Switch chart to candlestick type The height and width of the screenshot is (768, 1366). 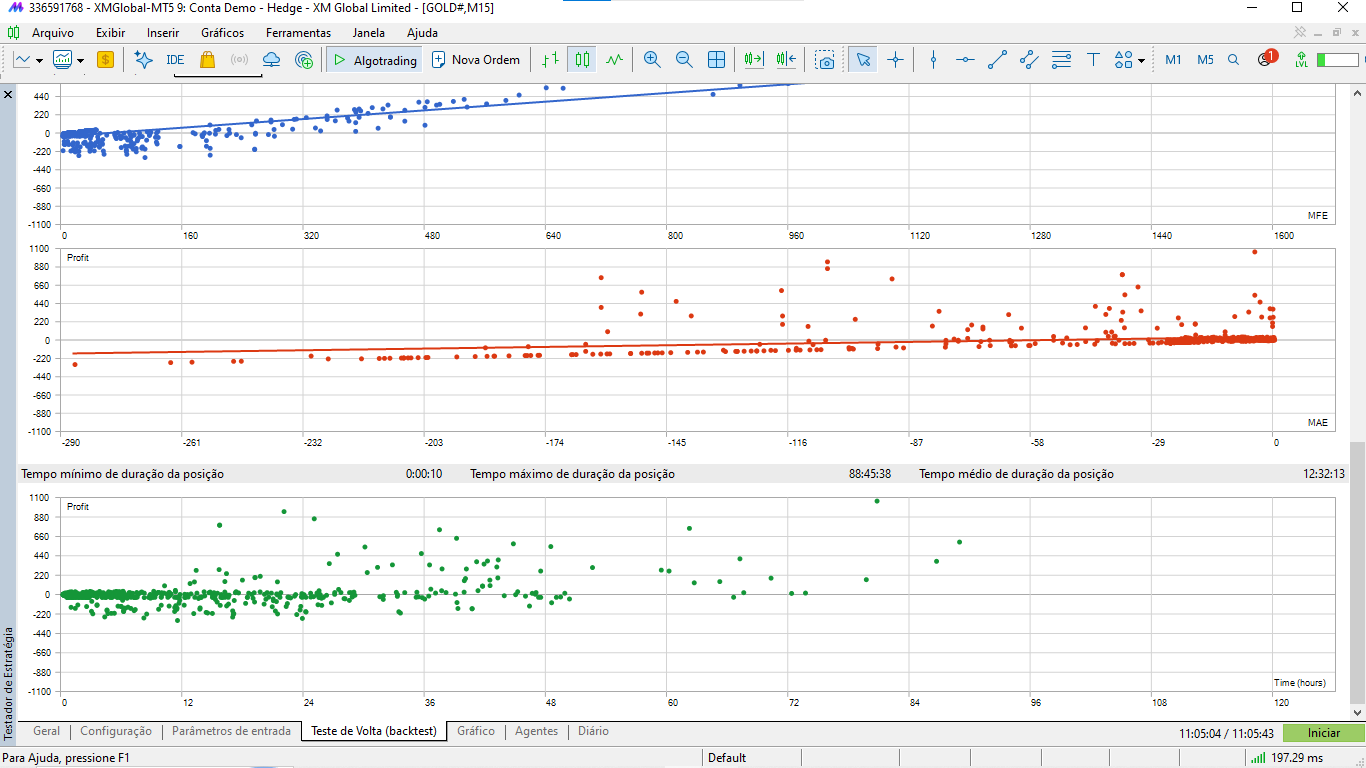(x=582, y=60)
